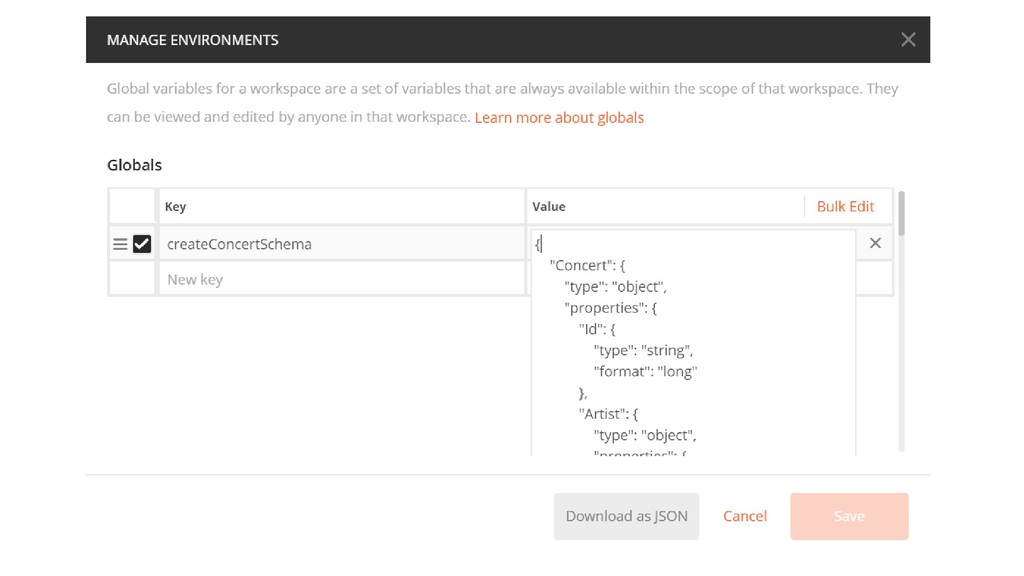Click the Download as JSON button

626,517
